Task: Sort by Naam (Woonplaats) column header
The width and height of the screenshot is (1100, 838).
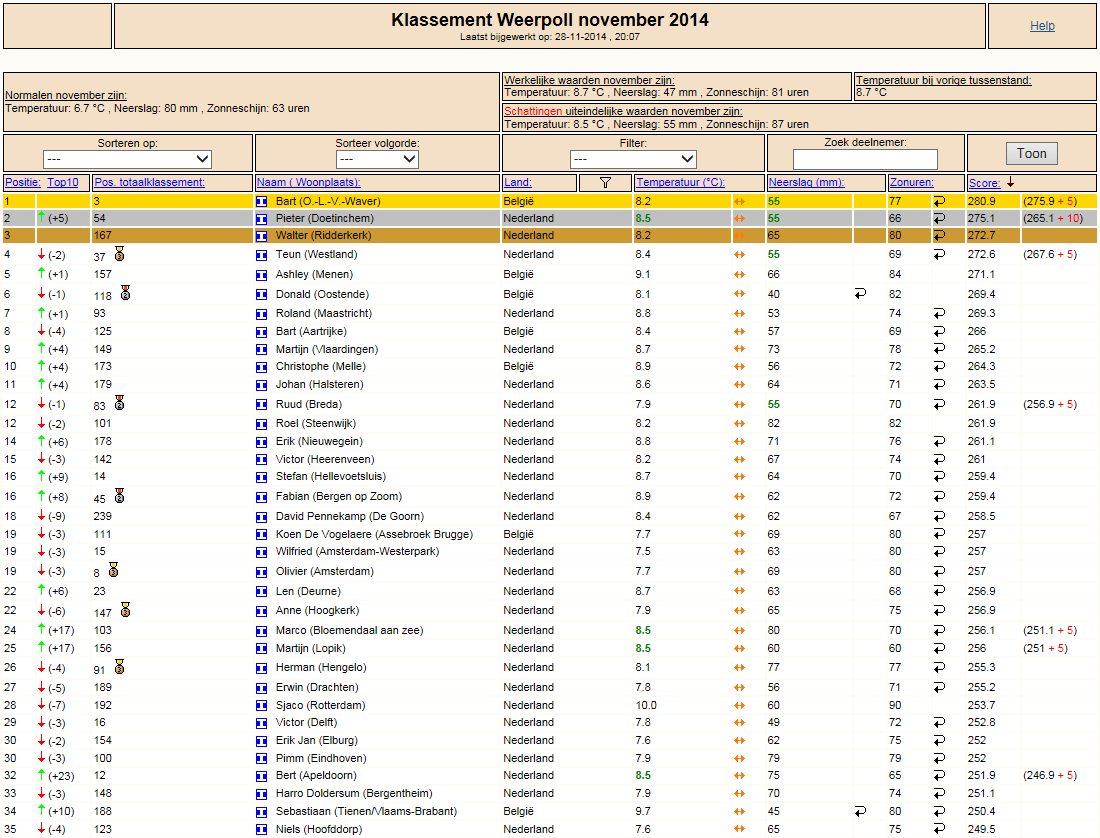Action: click(309, 182)
